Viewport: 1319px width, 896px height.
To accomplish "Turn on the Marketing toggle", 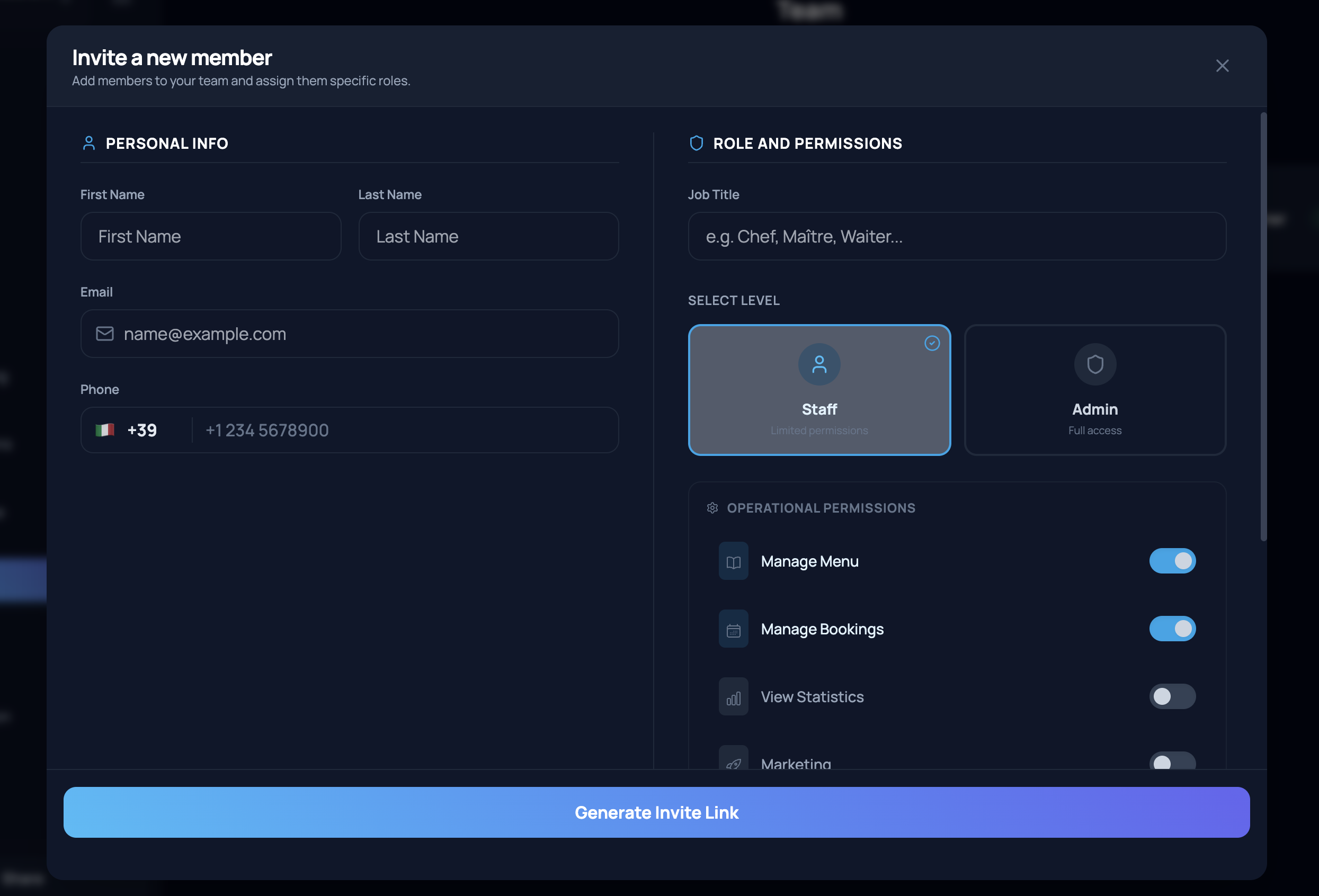I will (x=1173, y=762).
